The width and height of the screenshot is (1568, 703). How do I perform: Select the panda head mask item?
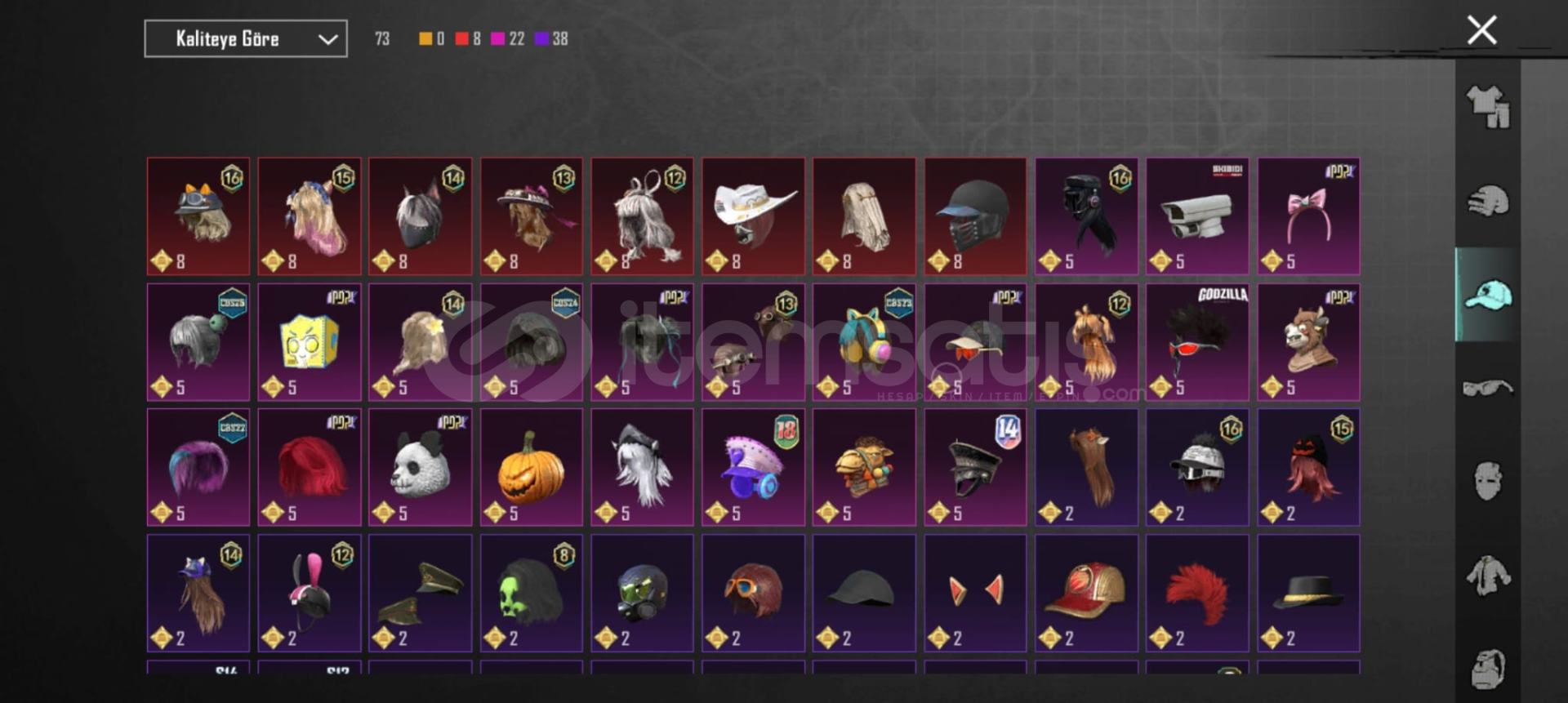(421, 467)
